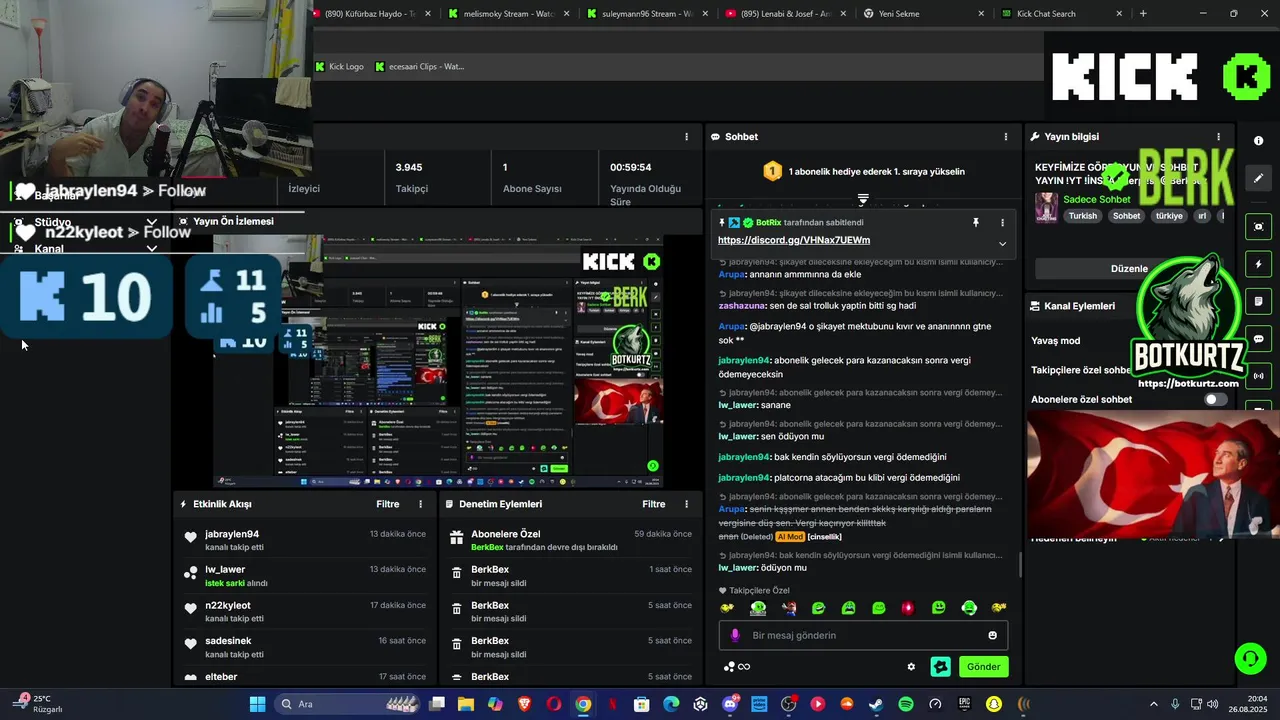Image resolution: width=1280 pixels, height=720 pixels.
Task: Open Etkinlik Akışı three-dot menu
Action: (x=420, y=504)
